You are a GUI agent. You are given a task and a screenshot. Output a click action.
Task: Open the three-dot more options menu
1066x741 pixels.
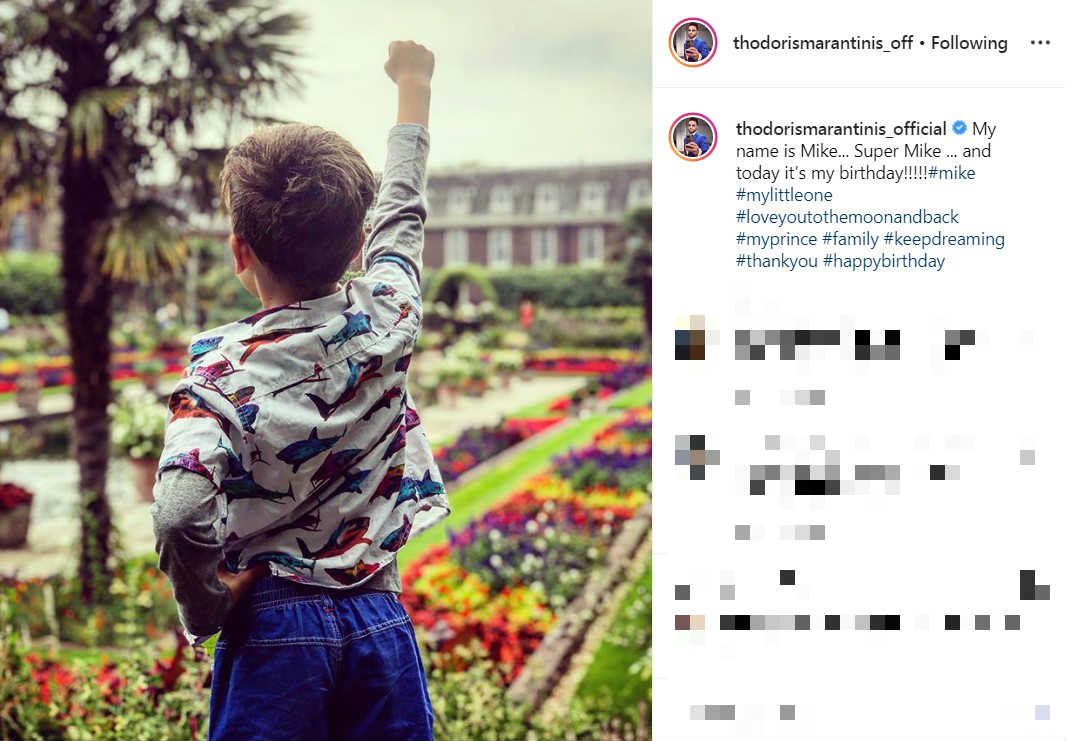point(1039,43)
